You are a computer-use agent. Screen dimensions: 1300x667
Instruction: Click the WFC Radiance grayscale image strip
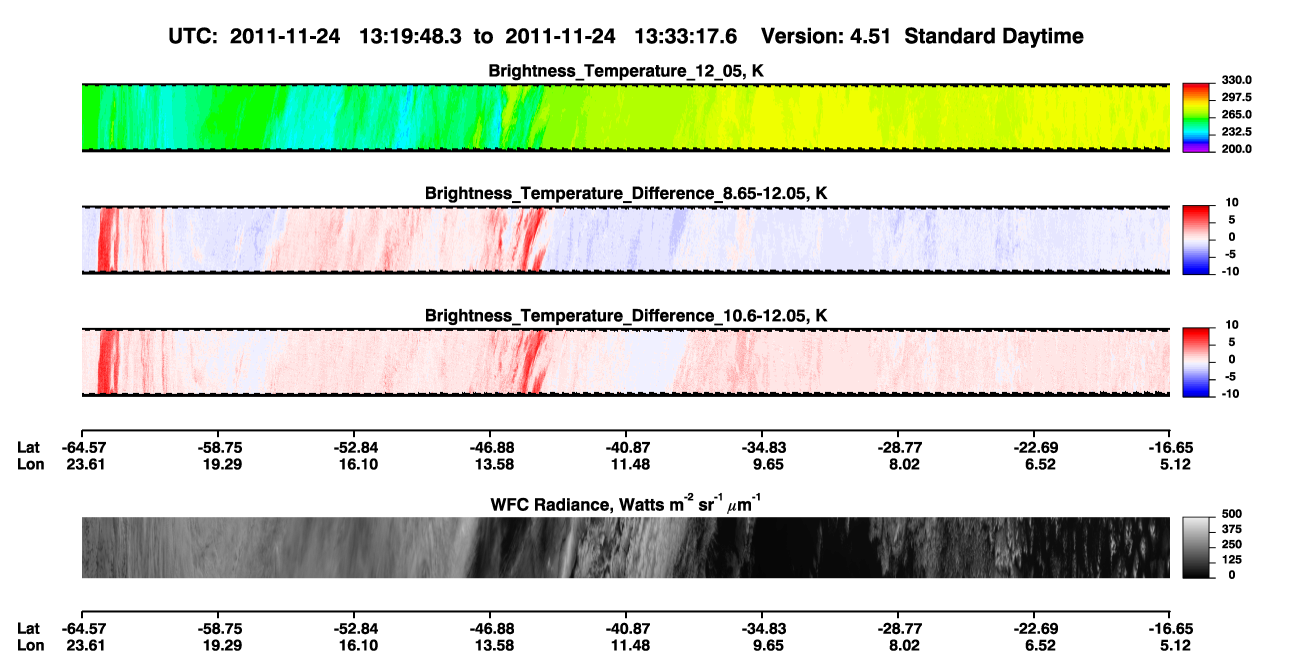coord(626,547)
